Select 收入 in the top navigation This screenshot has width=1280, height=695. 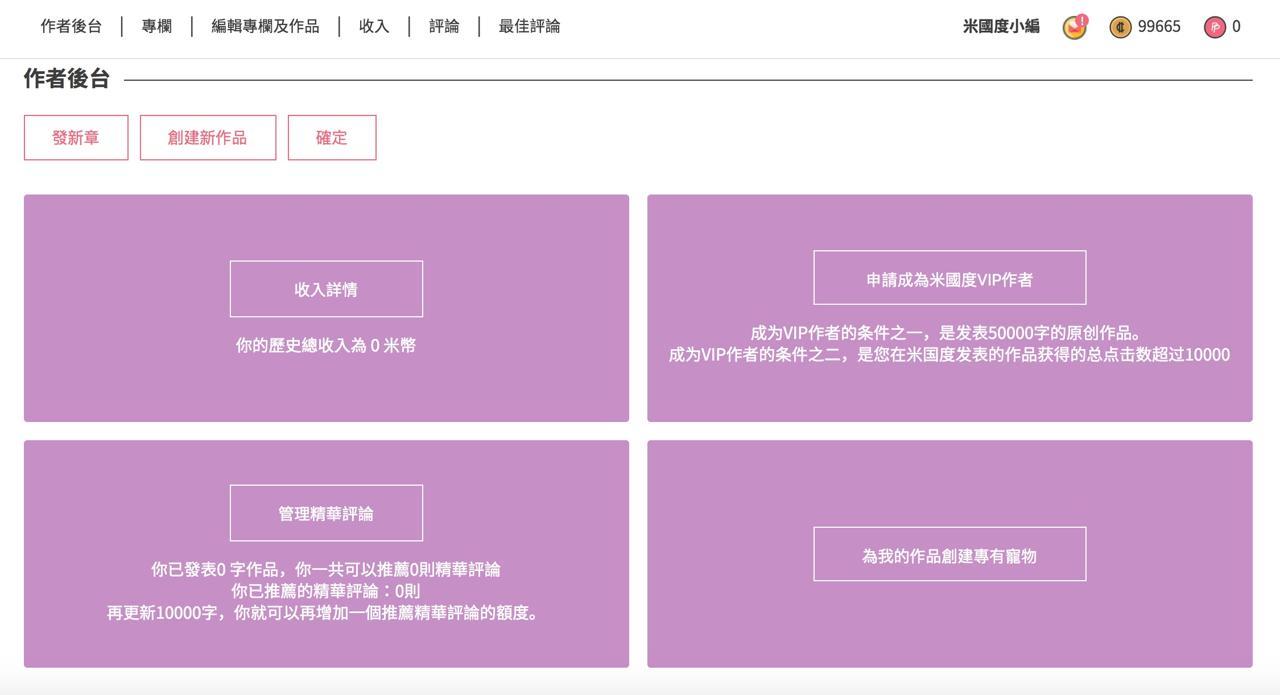click(374, 27)
